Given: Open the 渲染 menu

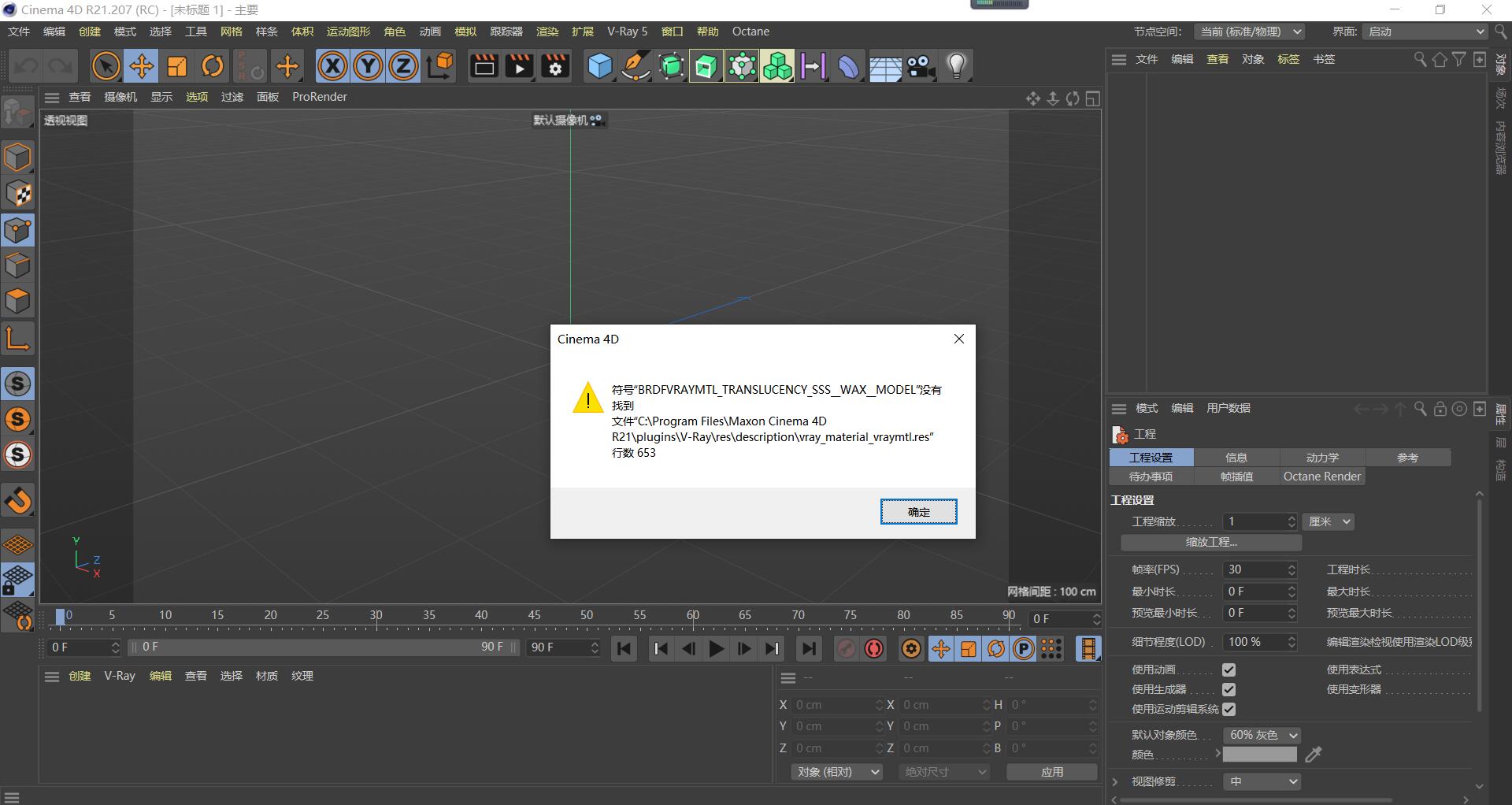Looking at the screenshot, I should point(547,32).
